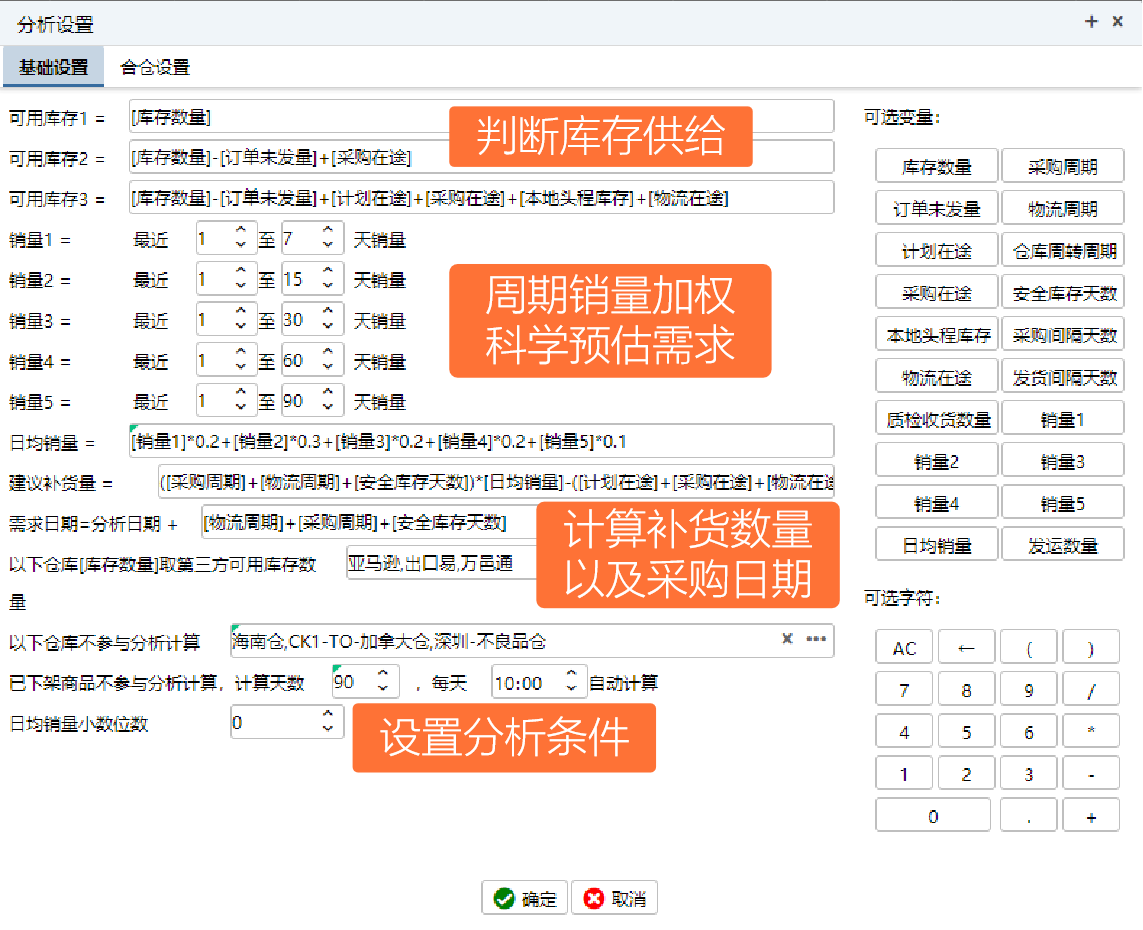Insert the 发运数量 variable
1143x930 pixels.
[1063, 543]
